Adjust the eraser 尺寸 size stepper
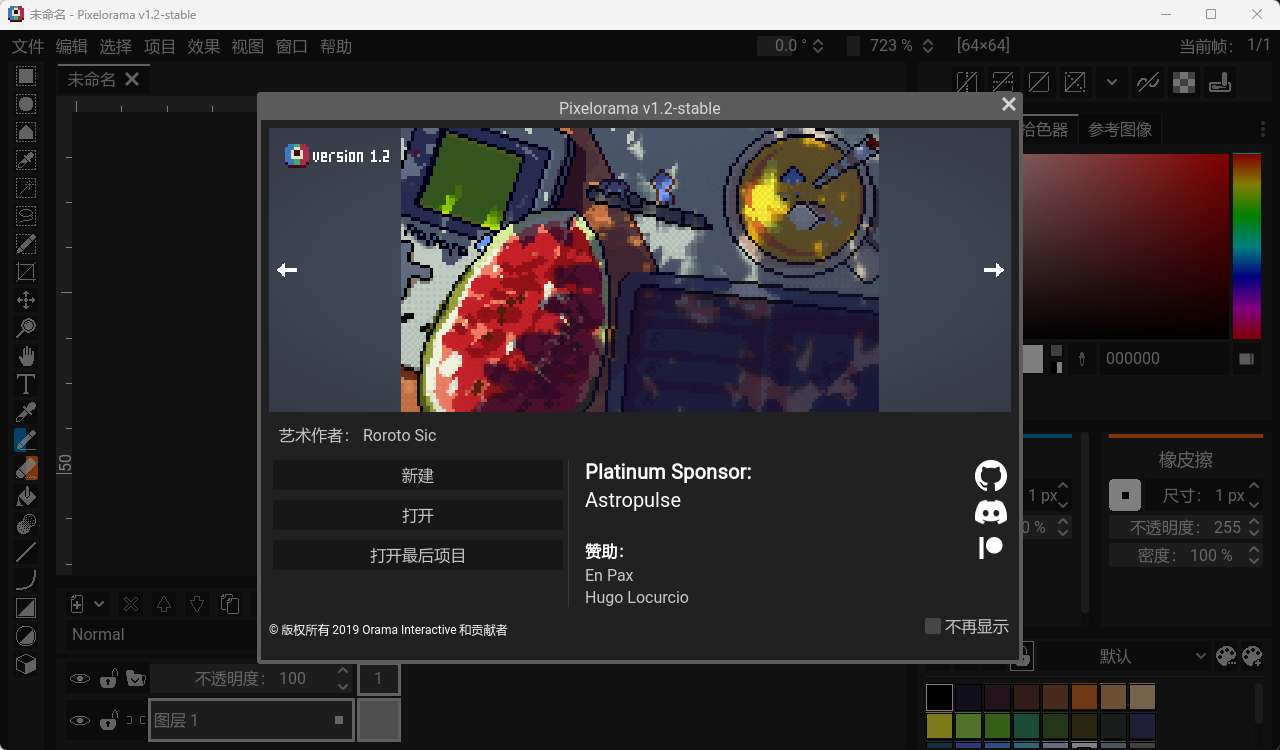The image size is (1280, 750). [x=1255, y=495]
